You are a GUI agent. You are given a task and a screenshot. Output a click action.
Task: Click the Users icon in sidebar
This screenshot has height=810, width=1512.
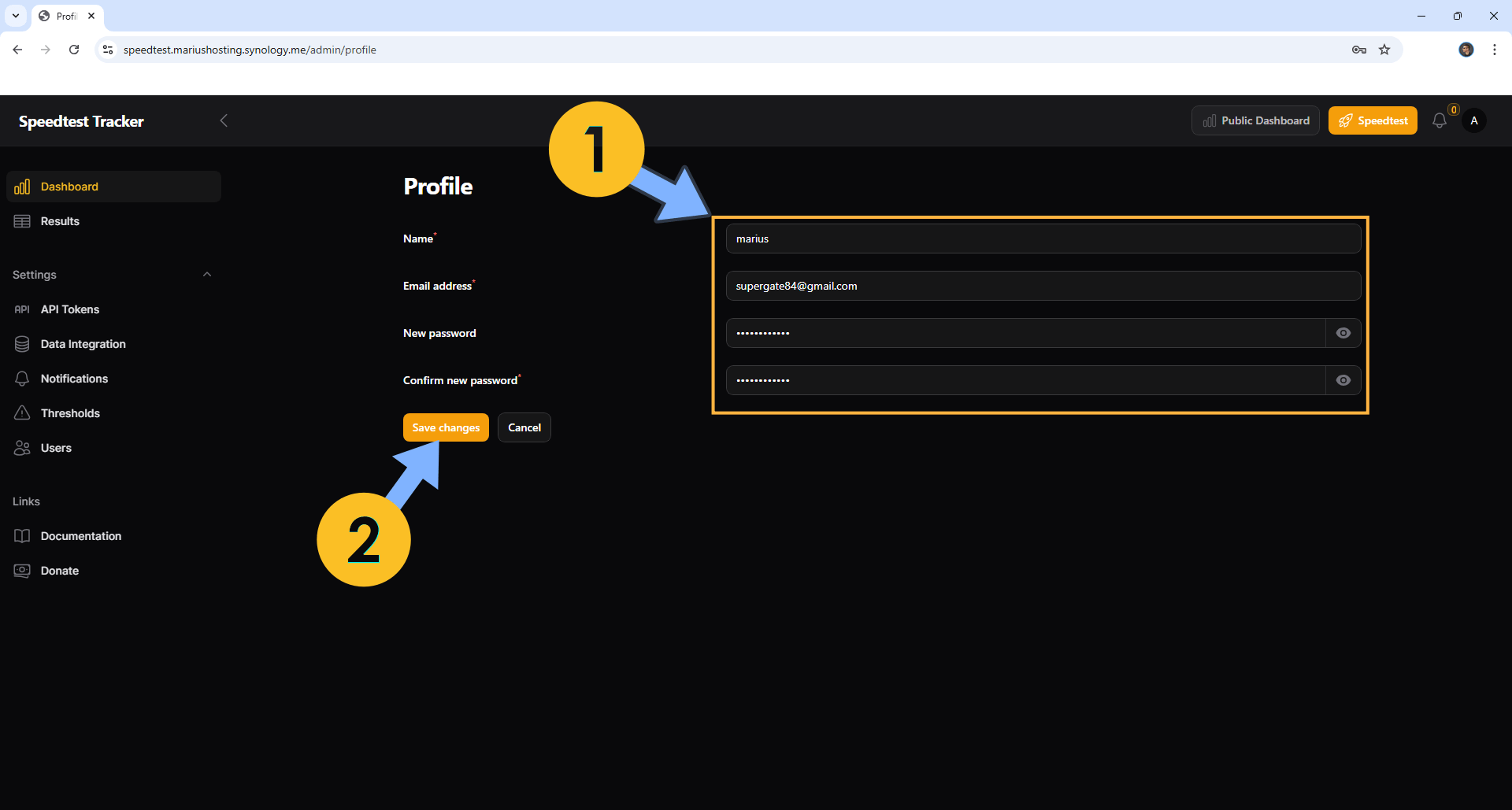[22, 448]
